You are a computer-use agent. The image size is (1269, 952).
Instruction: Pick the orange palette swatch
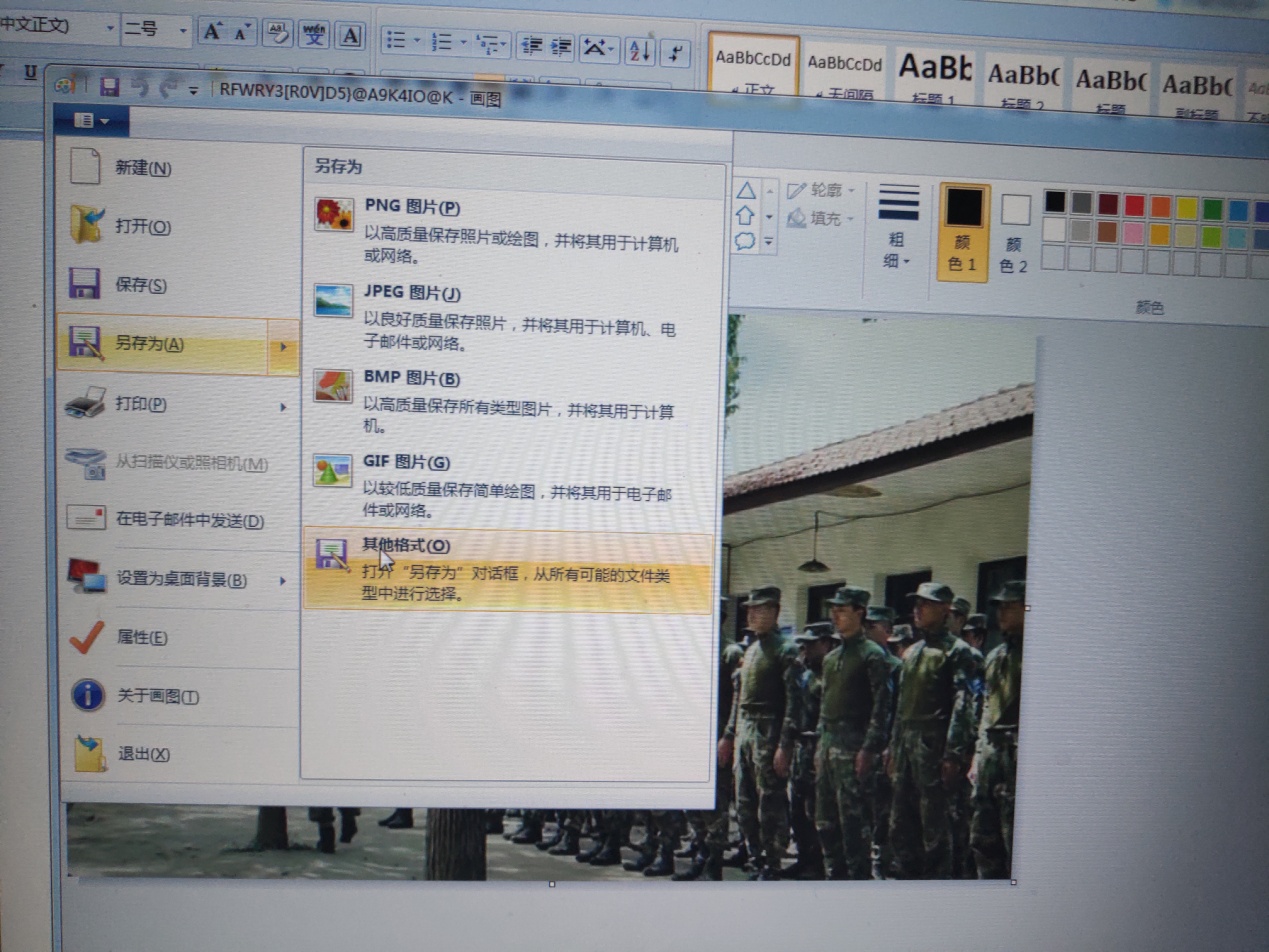coord(1160,206)
